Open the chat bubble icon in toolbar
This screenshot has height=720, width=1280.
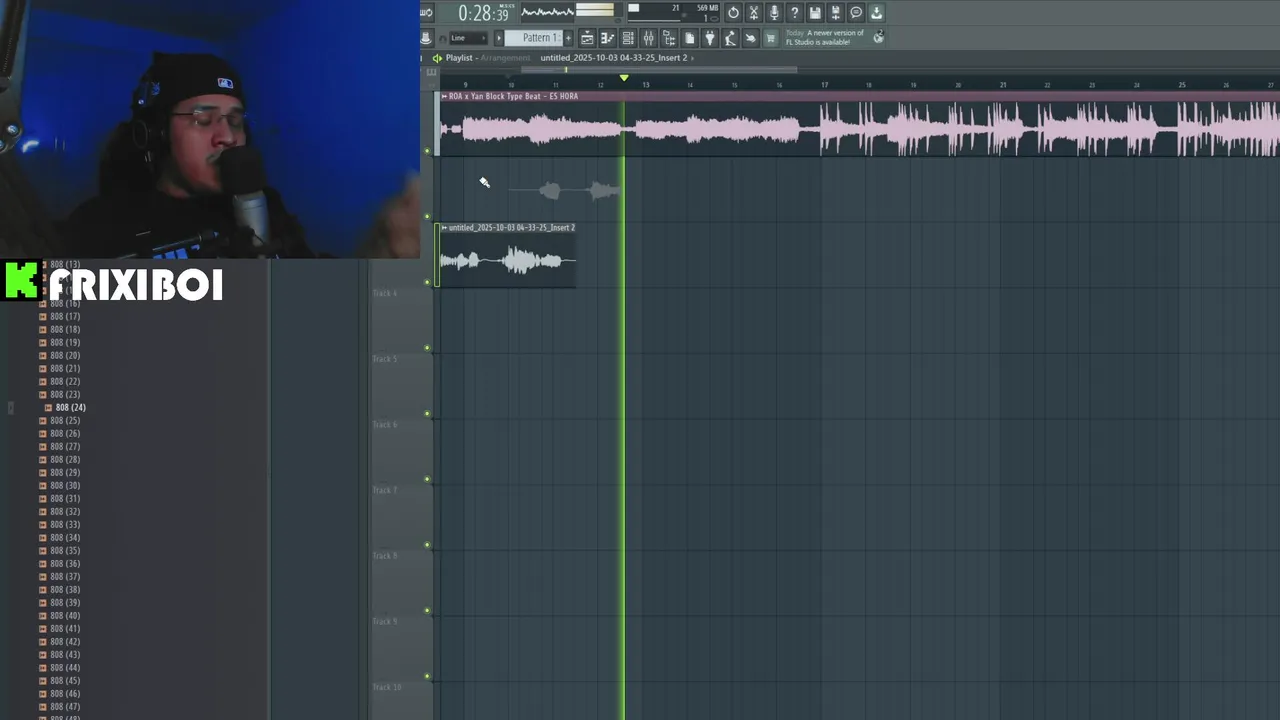pyautogui.click(x=856, y=13)
